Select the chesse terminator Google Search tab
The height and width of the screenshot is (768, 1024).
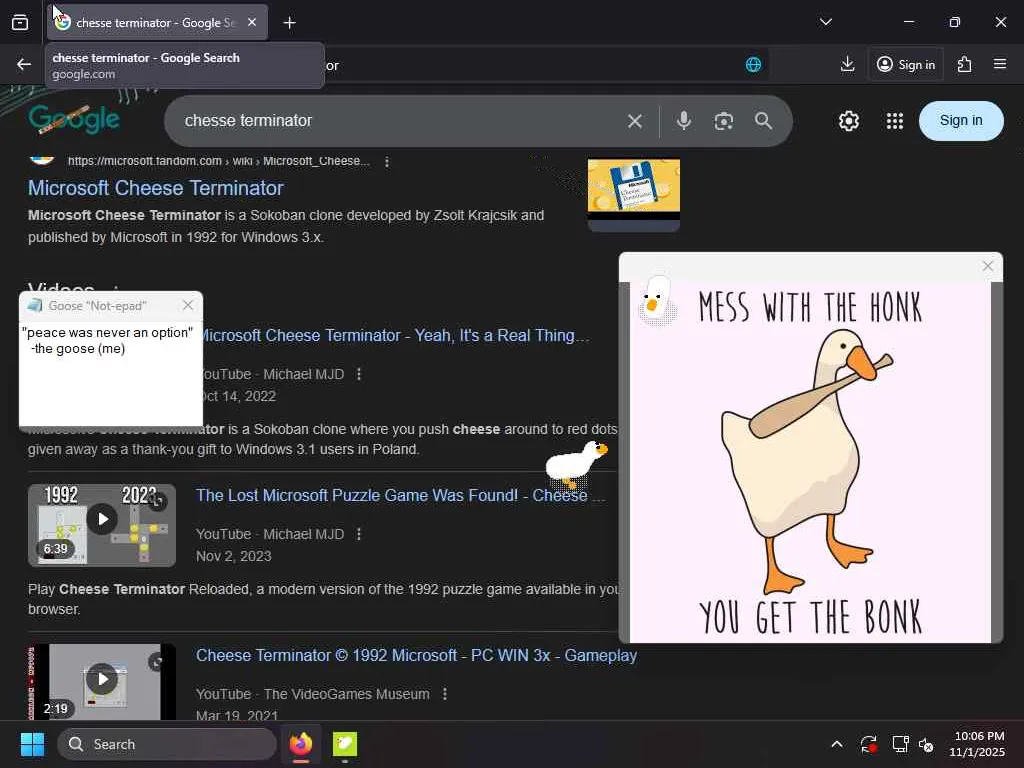click(157, 23)
